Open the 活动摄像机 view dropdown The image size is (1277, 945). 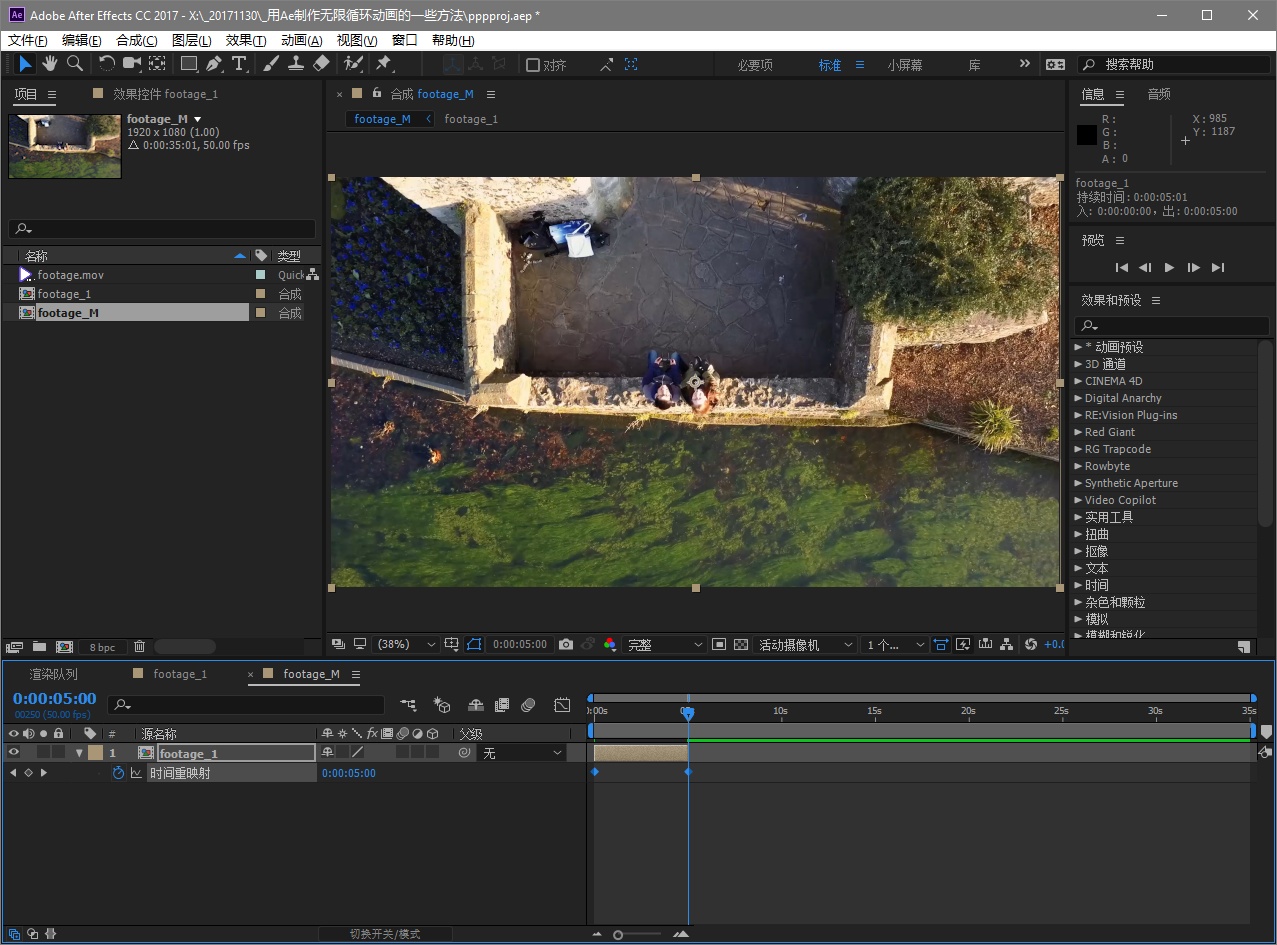click(x=806, y=645)
